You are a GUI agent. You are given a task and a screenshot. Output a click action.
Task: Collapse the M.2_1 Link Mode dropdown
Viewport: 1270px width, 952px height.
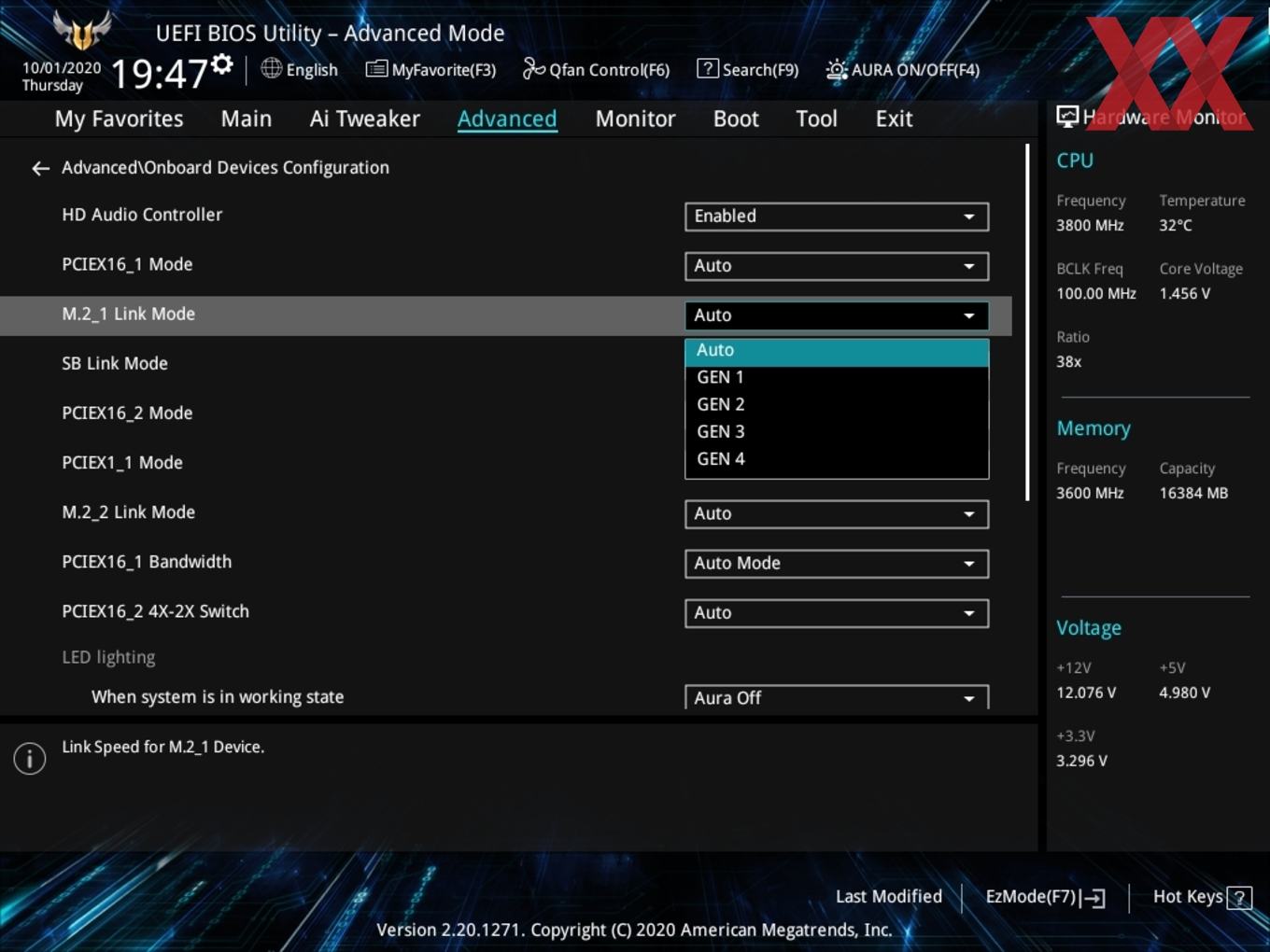click(837, 315)
